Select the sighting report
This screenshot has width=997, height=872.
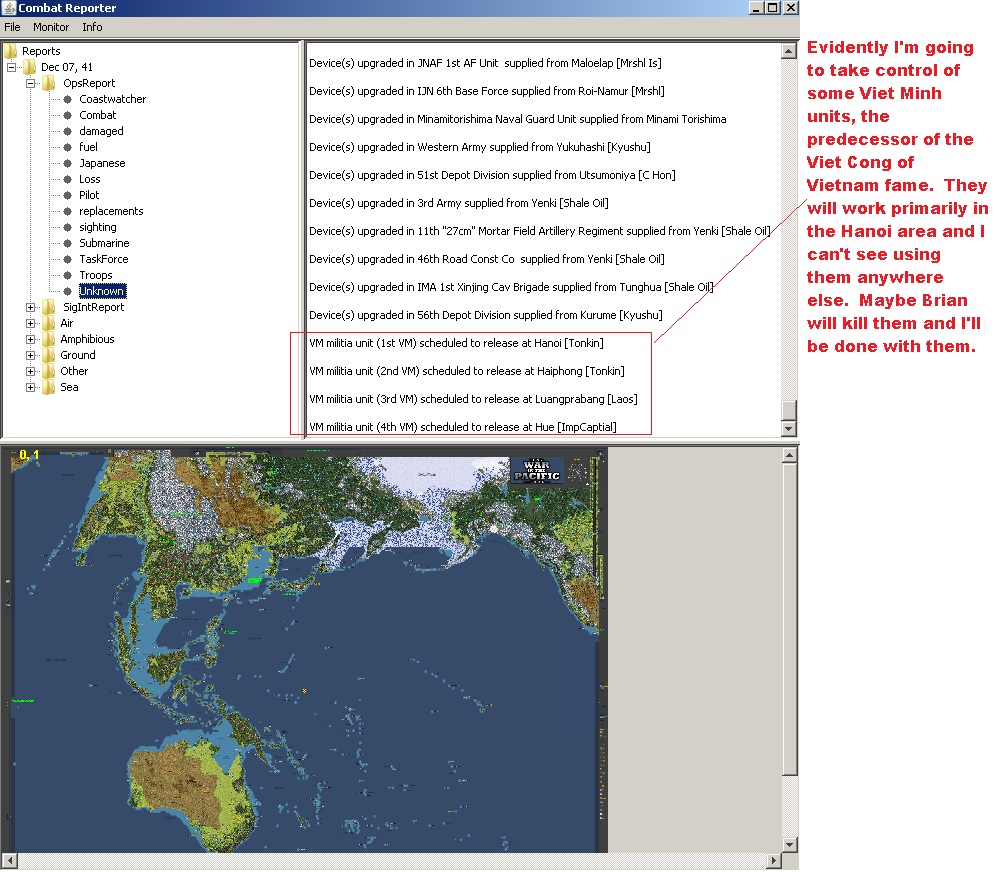click(x=97, y=227)
